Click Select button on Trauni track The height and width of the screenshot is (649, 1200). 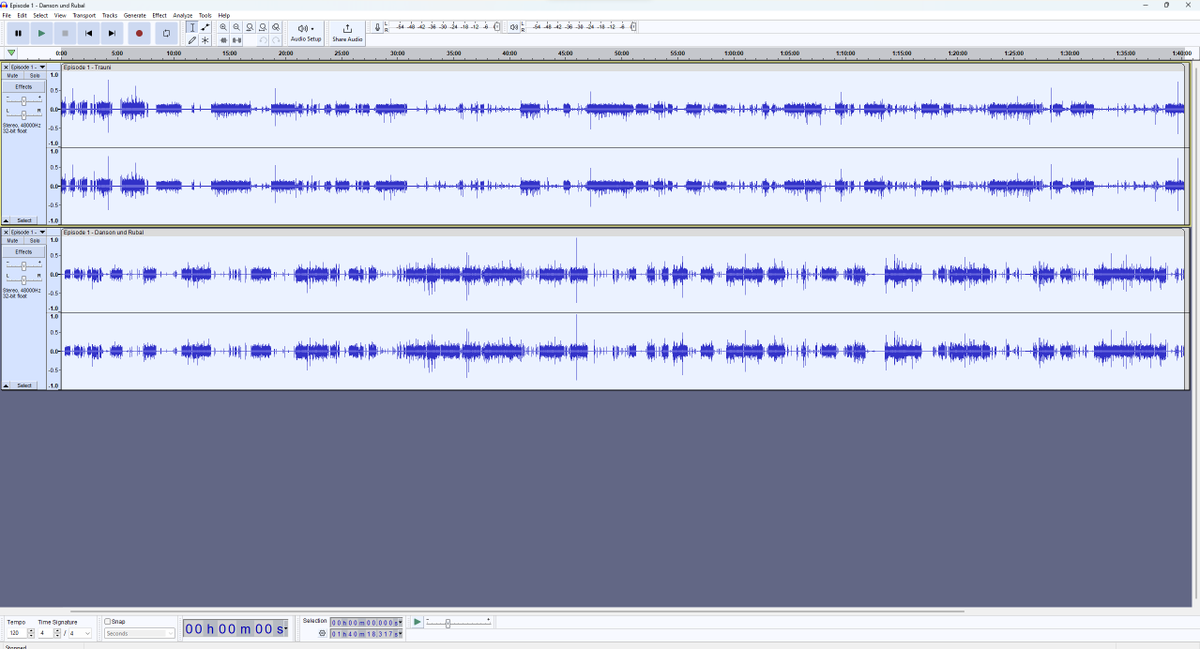pyautogui.click(x=24, y=220)
